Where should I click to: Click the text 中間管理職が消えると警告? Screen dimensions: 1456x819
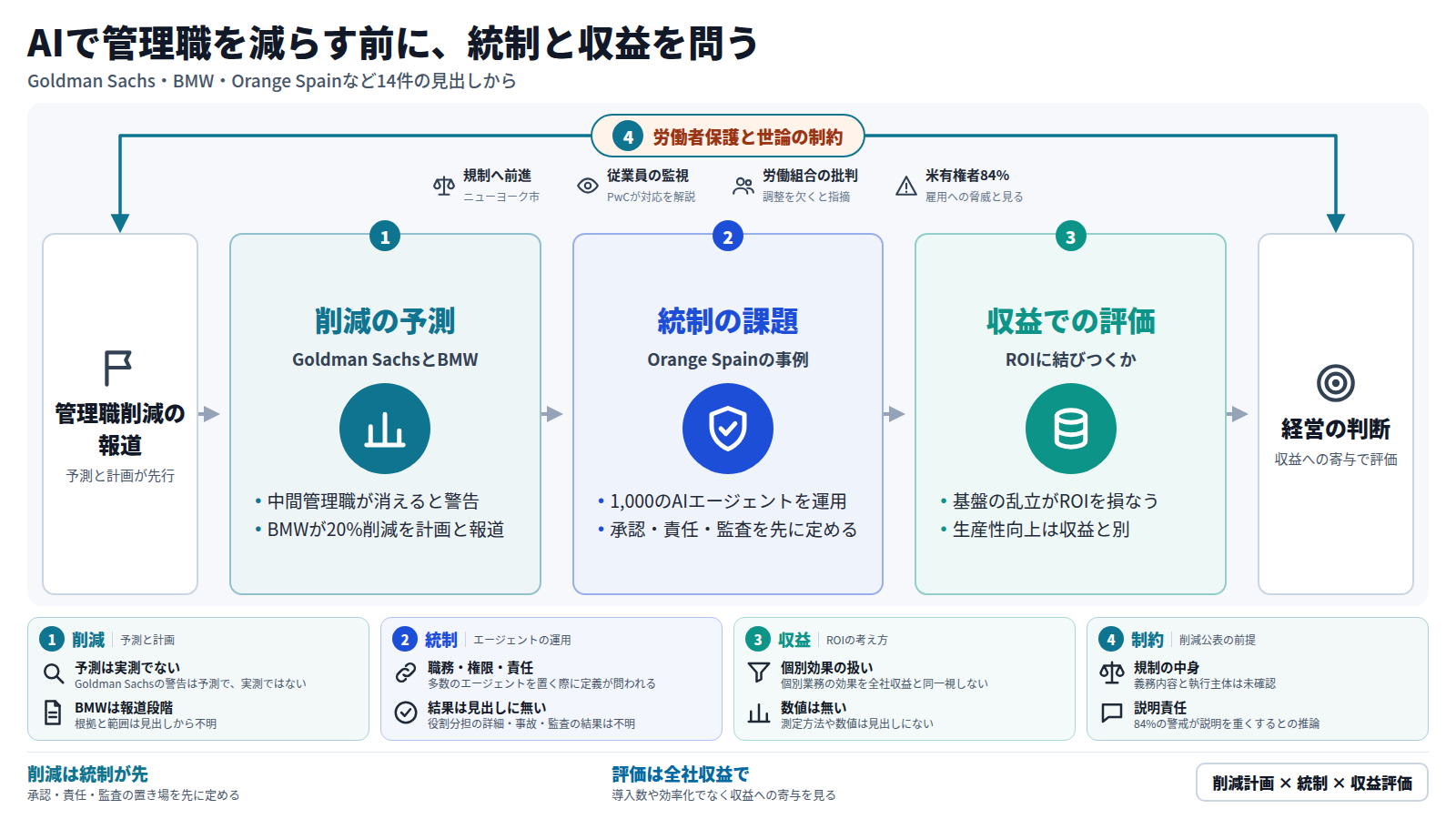[373, 501]
